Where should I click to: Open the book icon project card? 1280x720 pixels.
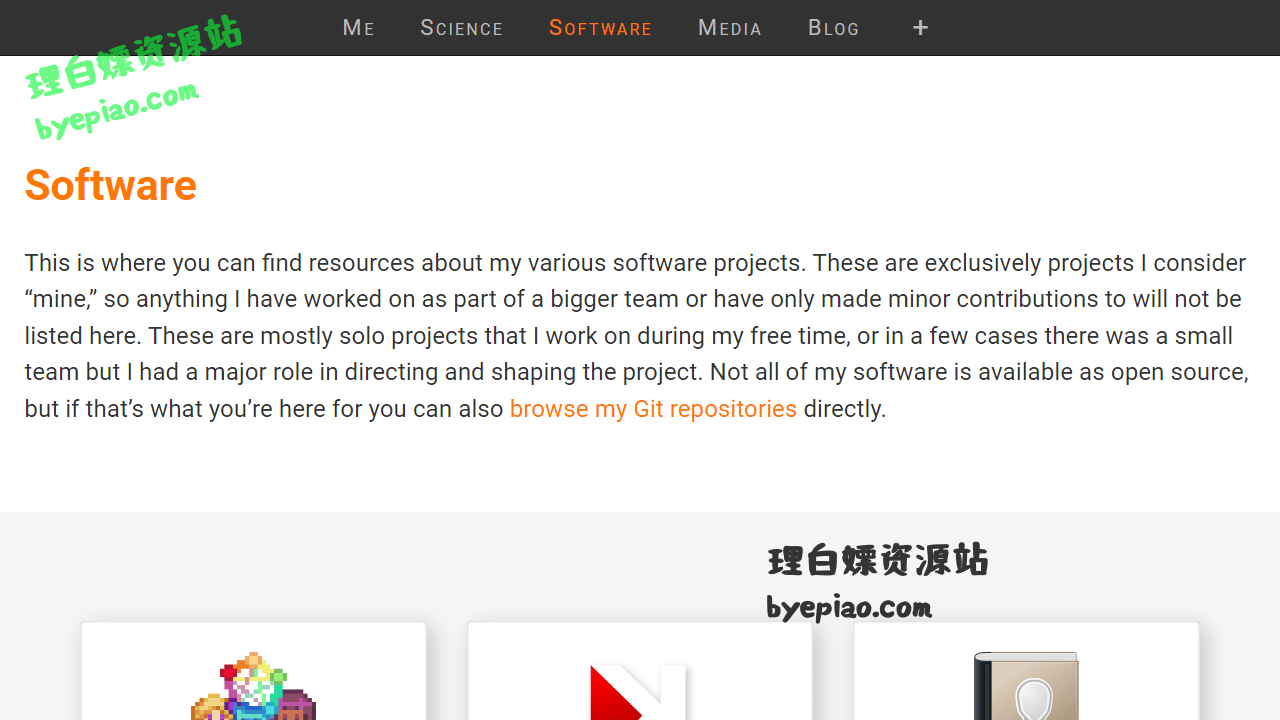[x=1027, y=671]
